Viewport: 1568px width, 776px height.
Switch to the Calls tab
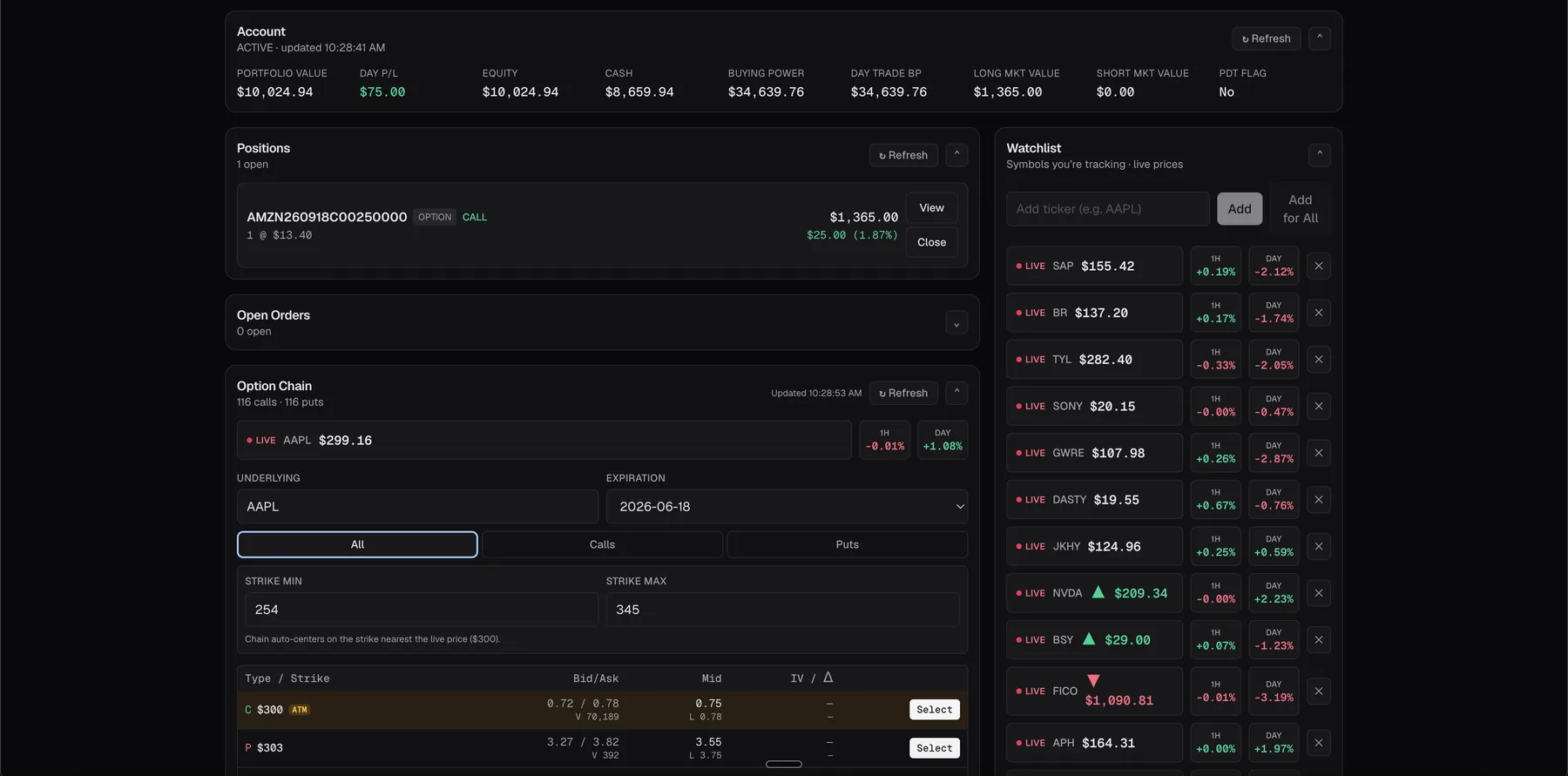click(x=602, y=544)
